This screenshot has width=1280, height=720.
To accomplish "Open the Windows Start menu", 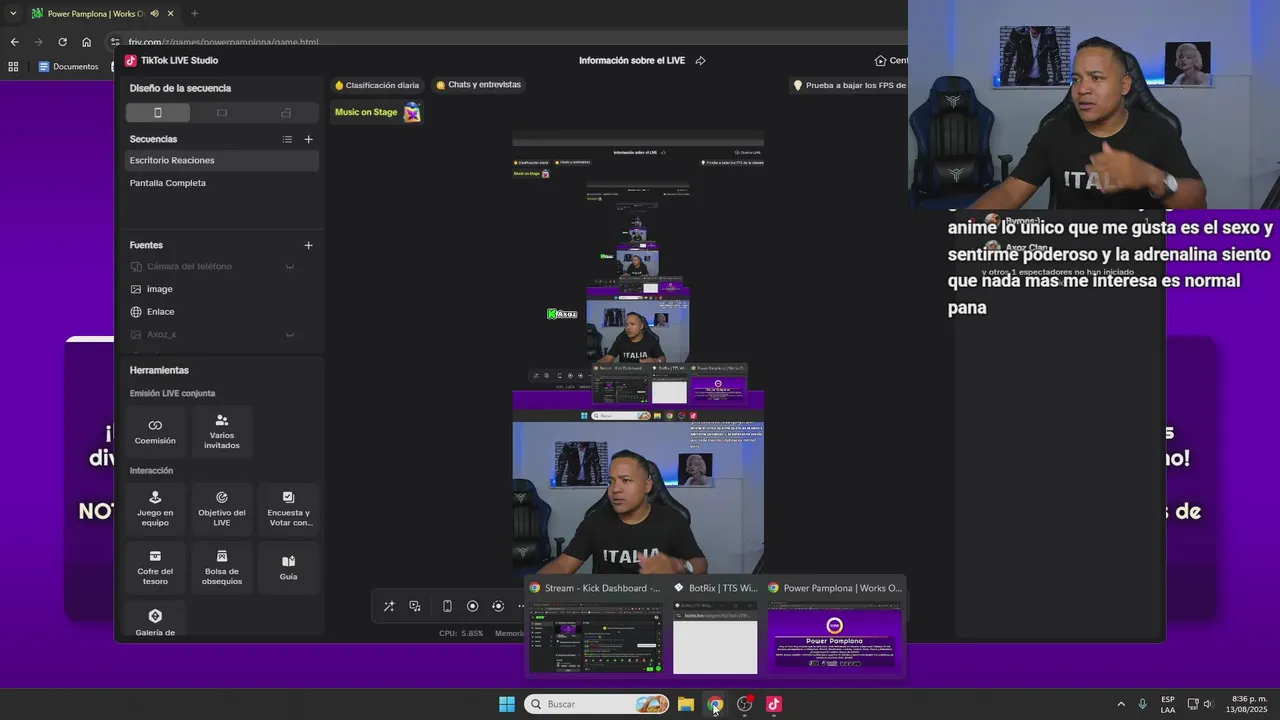I will pos(507,704).
